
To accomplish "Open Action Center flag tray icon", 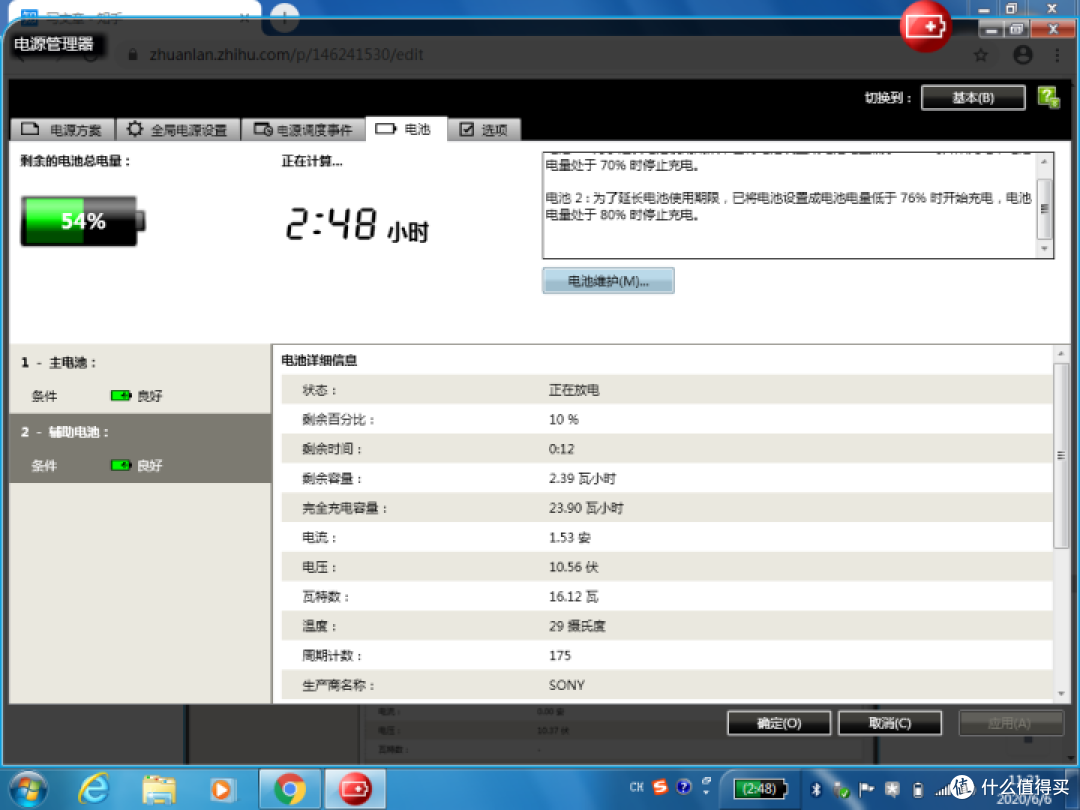I will 866,789.
